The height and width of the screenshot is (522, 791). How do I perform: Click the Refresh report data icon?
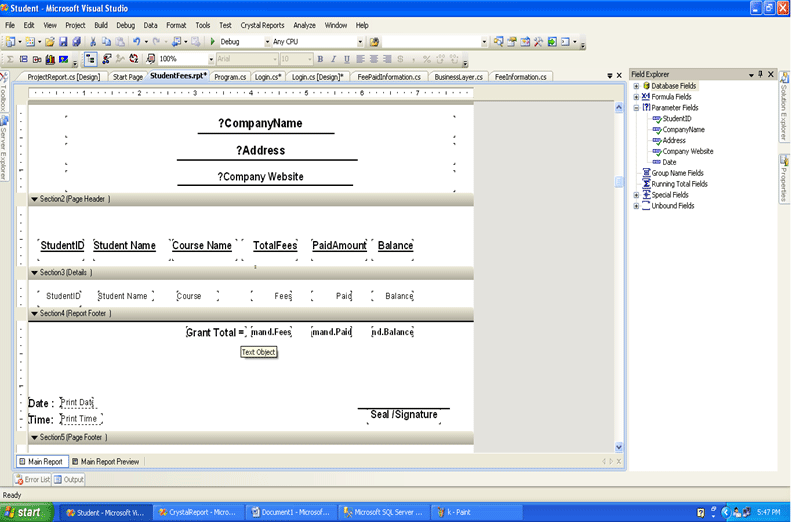coord(133,60)
